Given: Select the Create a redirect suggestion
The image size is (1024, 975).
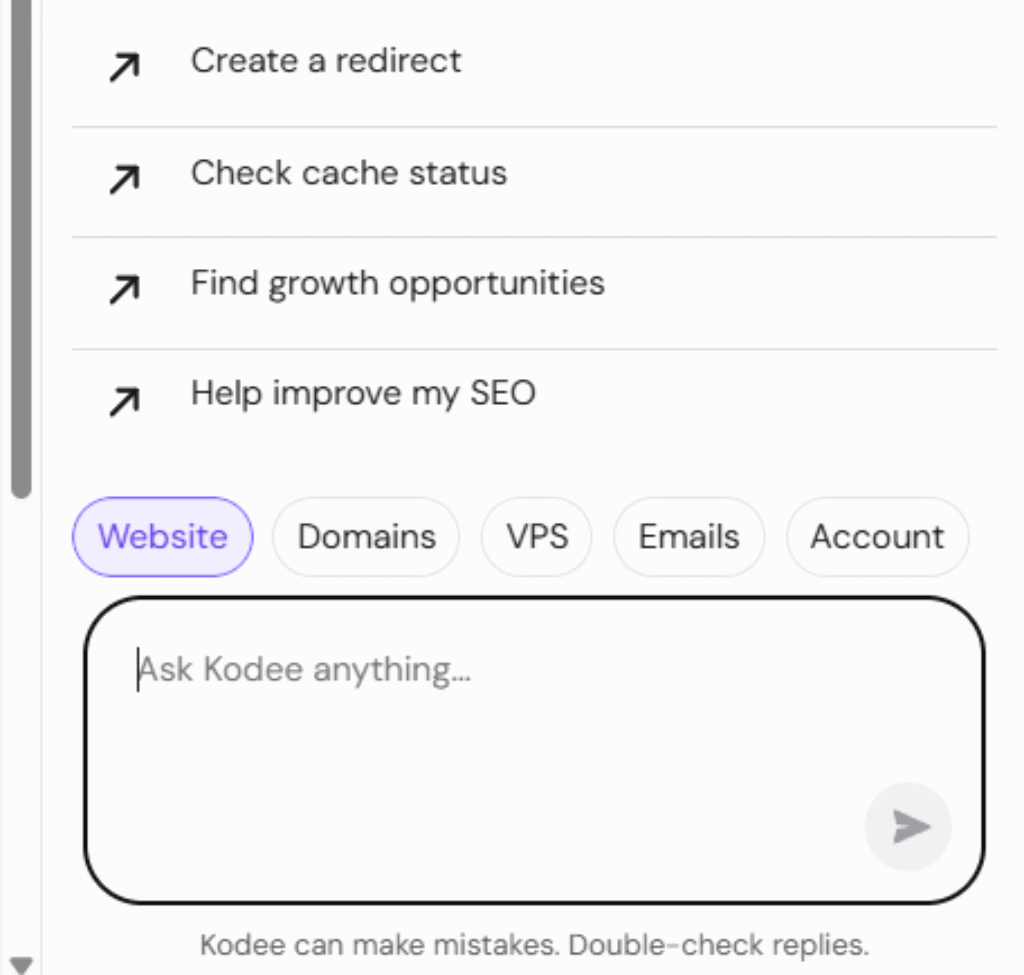Looking at the screenshot, I should click(x=326, y=61).
